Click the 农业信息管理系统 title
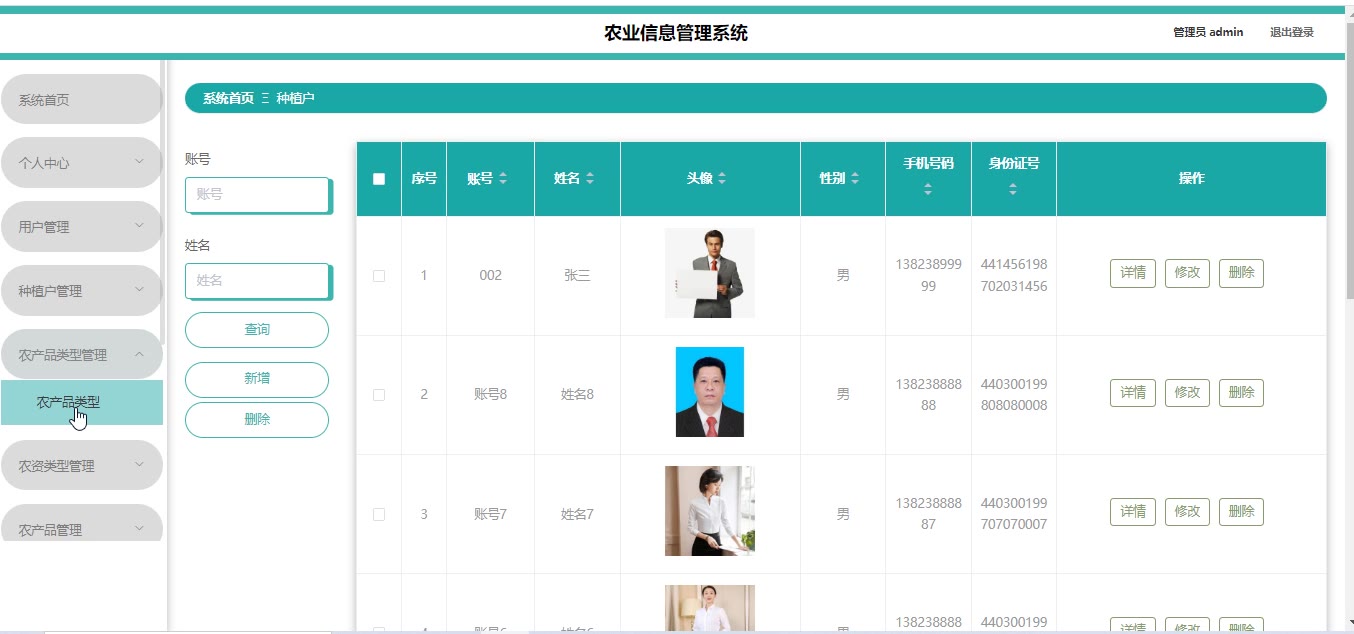Screen dimensions: 1354x634 click(x=676, y=33)
